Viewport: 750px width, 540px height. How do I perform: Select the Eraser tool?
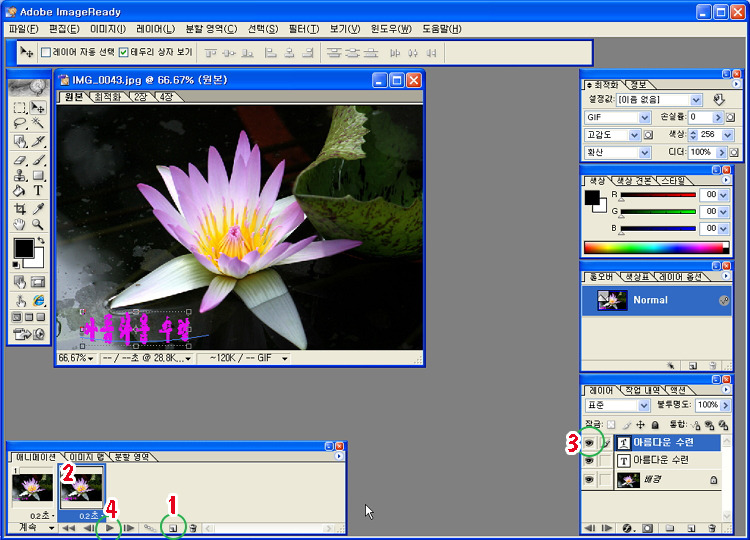point(20,158)
